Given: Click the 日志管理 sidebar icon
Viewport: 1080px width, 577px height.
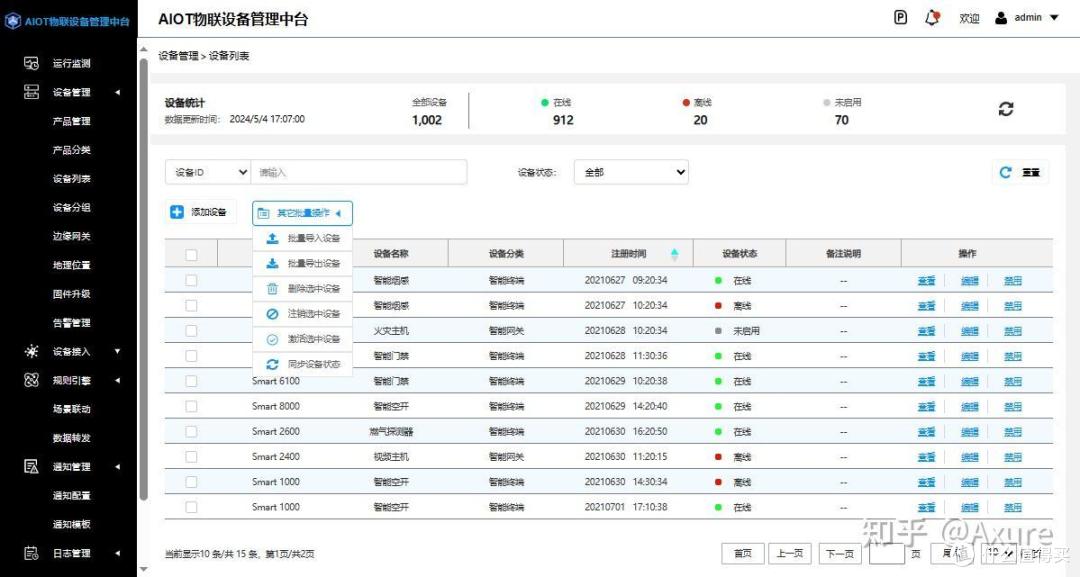Looking at the screenshot, I should (x=31, y=553).
